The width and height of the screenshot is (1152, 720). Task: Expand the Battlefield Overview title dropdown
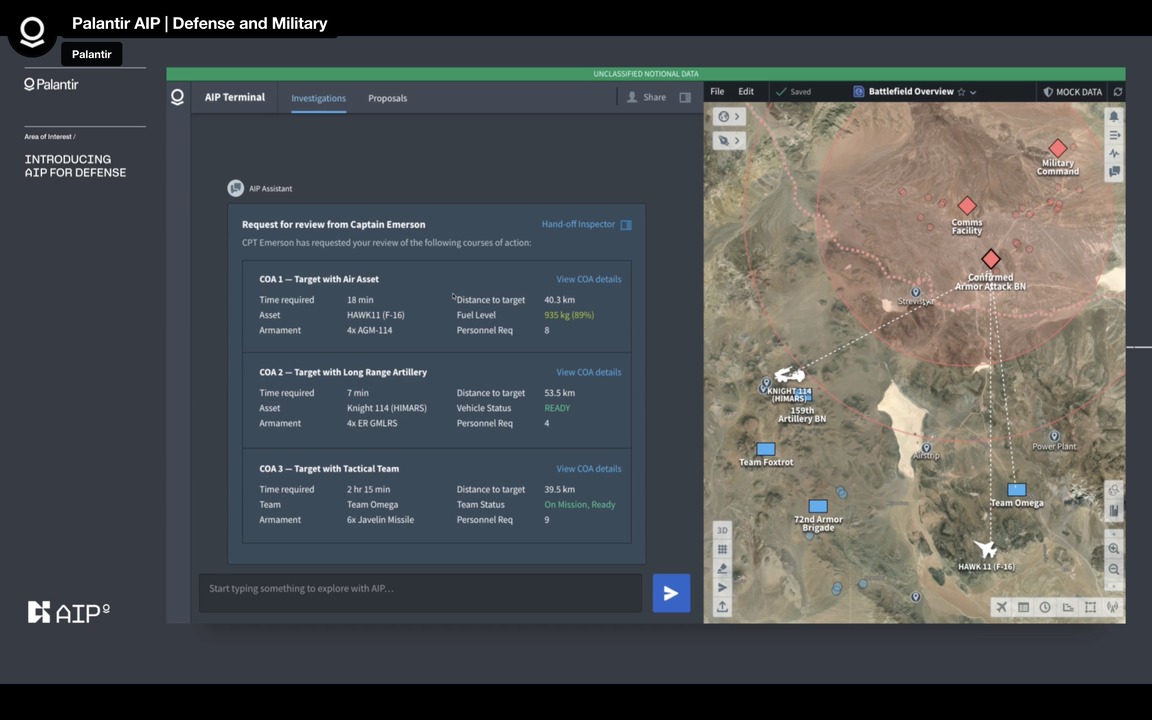click(973, 92)
